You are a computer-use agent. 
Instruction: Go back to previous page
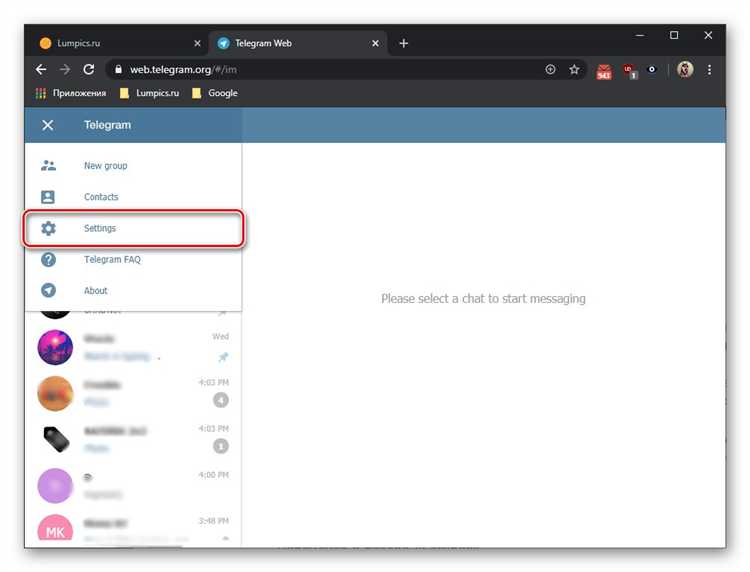click(41, 69)
